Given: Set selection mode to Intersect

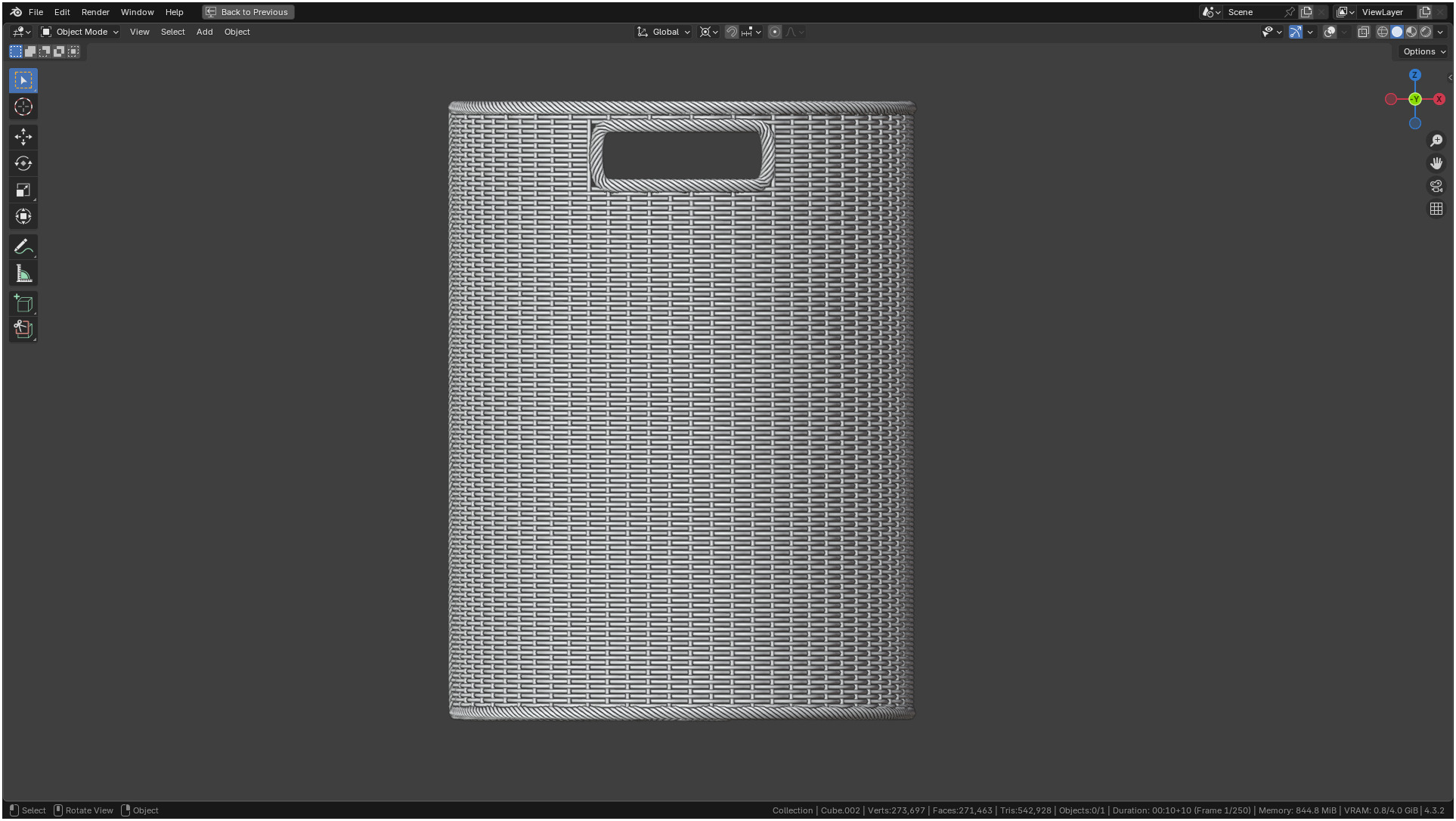Looking at the screenshot, I should click(x=73, y=51).
